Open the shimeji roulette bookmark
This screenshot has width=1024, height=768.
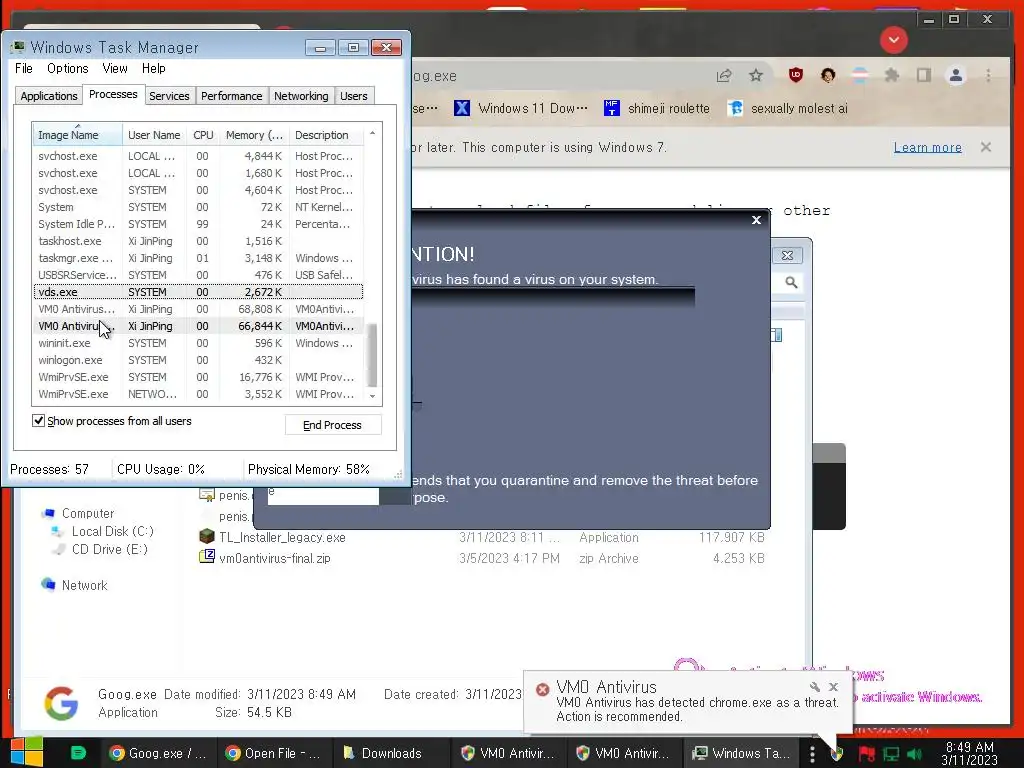click(x=657, y=108)
